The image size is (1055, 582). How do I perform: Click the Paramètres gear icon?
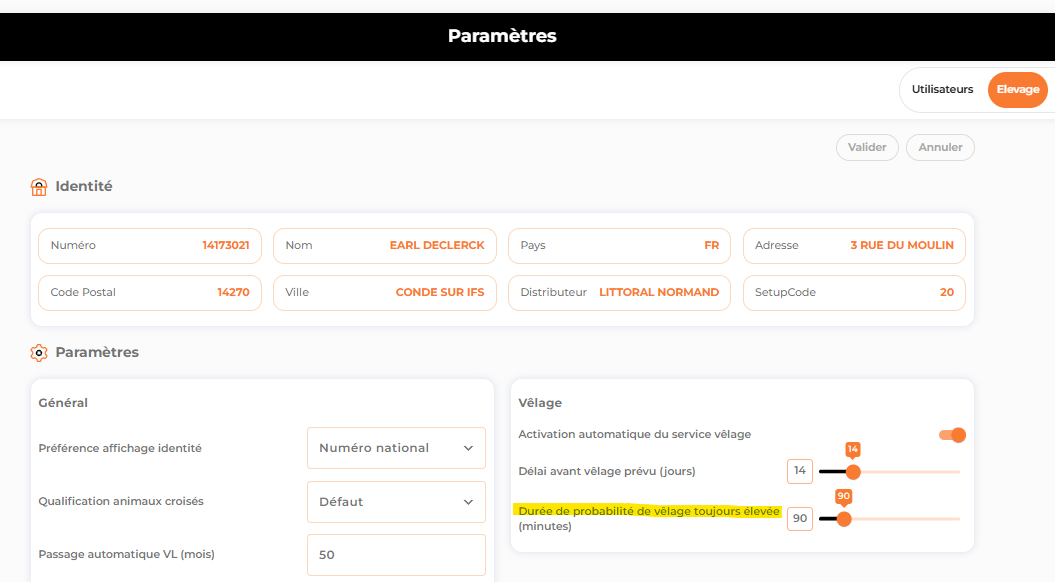(x=39, y=353)
